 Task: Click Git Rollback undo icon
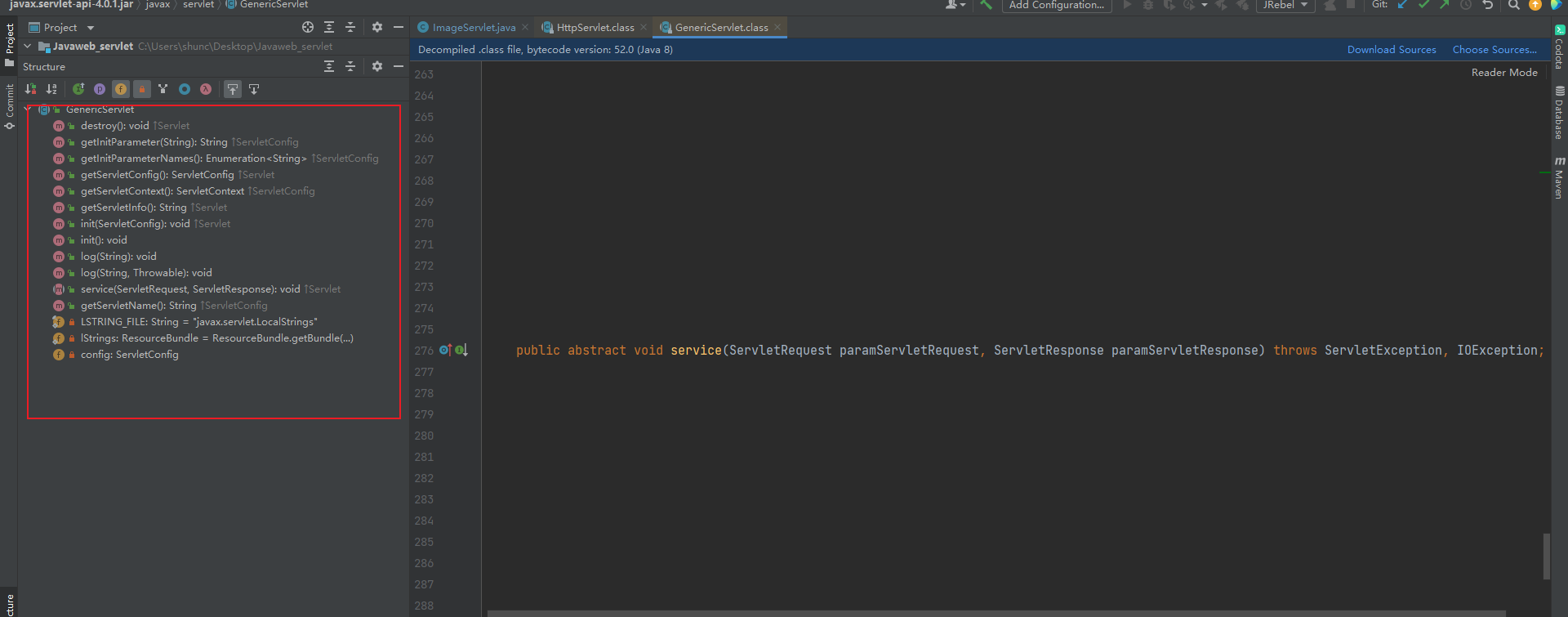[x=1488, y=5]
